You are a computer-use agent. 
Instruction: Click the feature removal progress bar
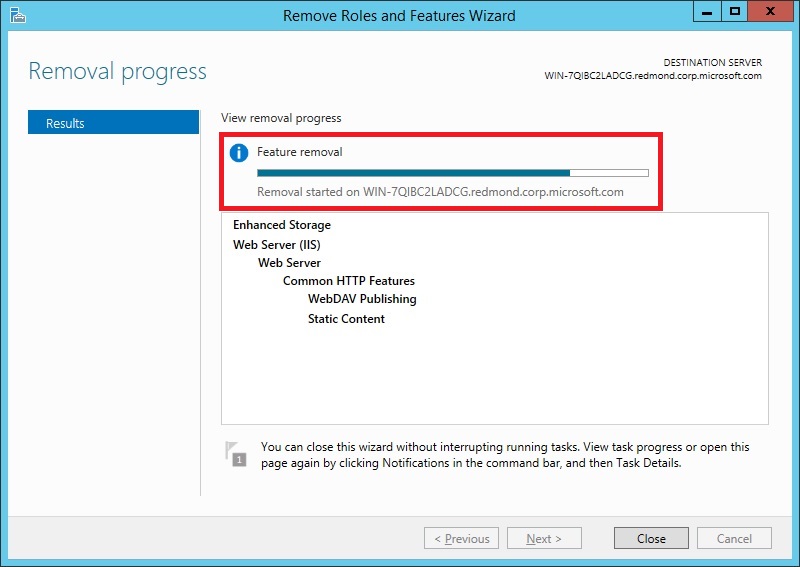pos(453,173)
